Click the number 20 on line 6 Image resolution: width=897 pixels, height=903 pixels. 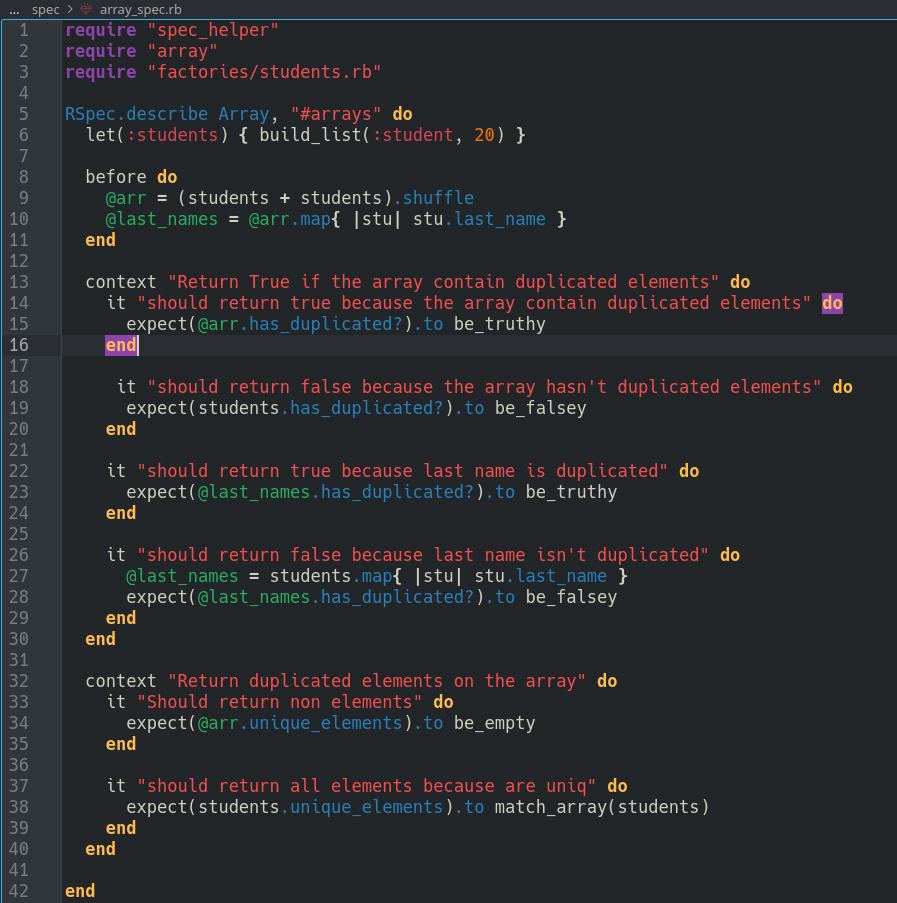[484, 135]
